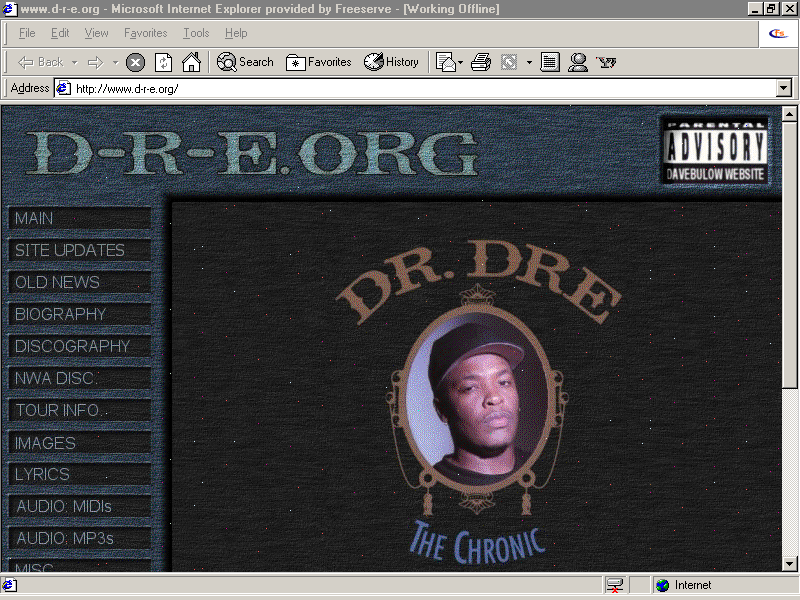Click the D-R-E.ORG banner logo
800x600 pixels.
252,153
